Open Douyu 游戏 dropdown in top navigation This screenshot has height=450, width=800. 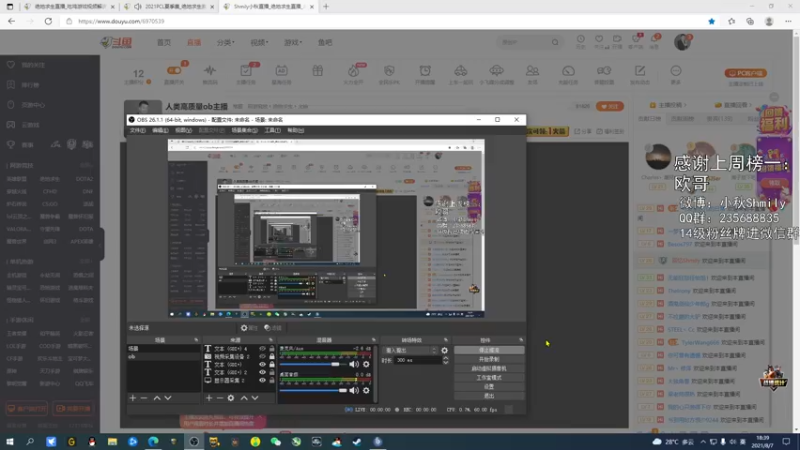coord(293,42)
